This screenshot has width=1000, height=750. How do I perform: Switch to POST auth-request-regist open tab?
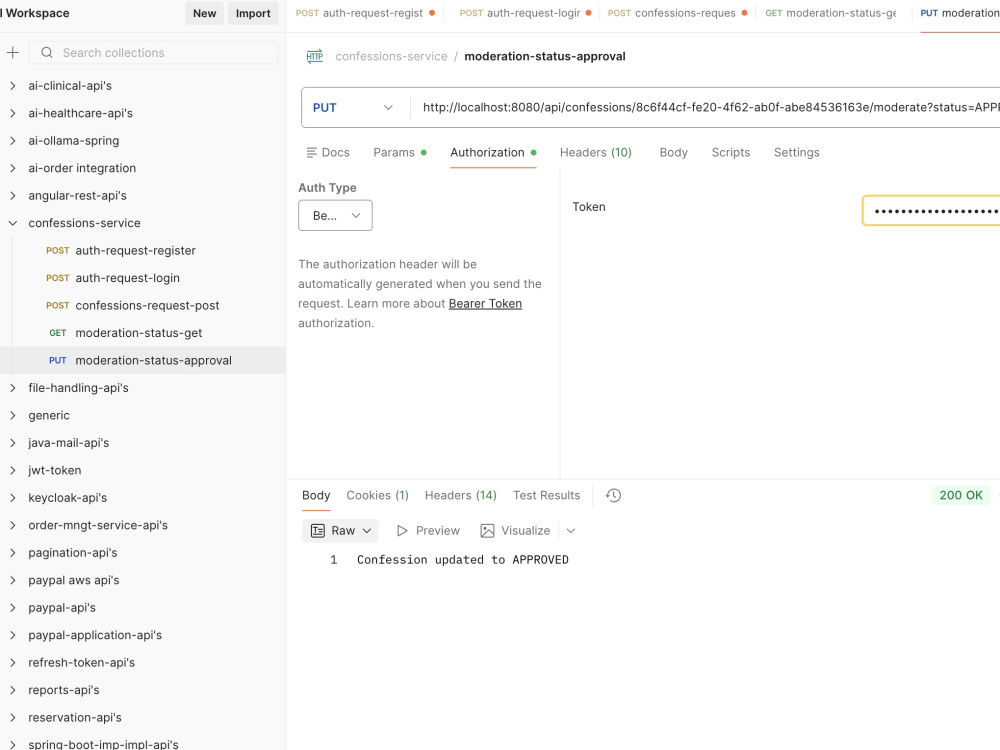pos(365,13)
